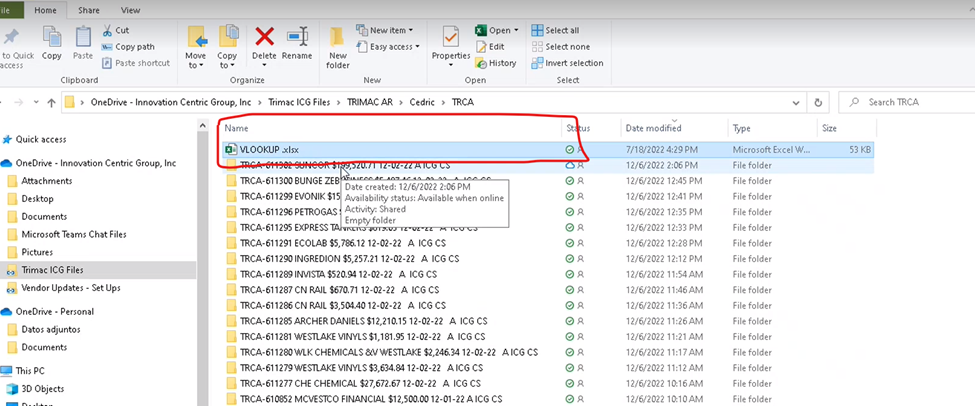
Task: Select folder TRCA-611289 INVISTA $520.94
Action: (x=547, y=274)
